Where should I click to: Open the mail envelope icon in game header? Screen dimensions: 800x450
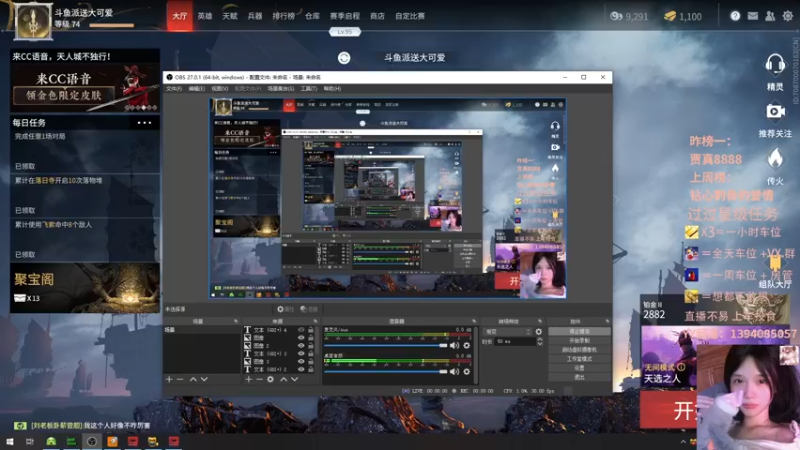pyautogui.click(x=753, y=16)
